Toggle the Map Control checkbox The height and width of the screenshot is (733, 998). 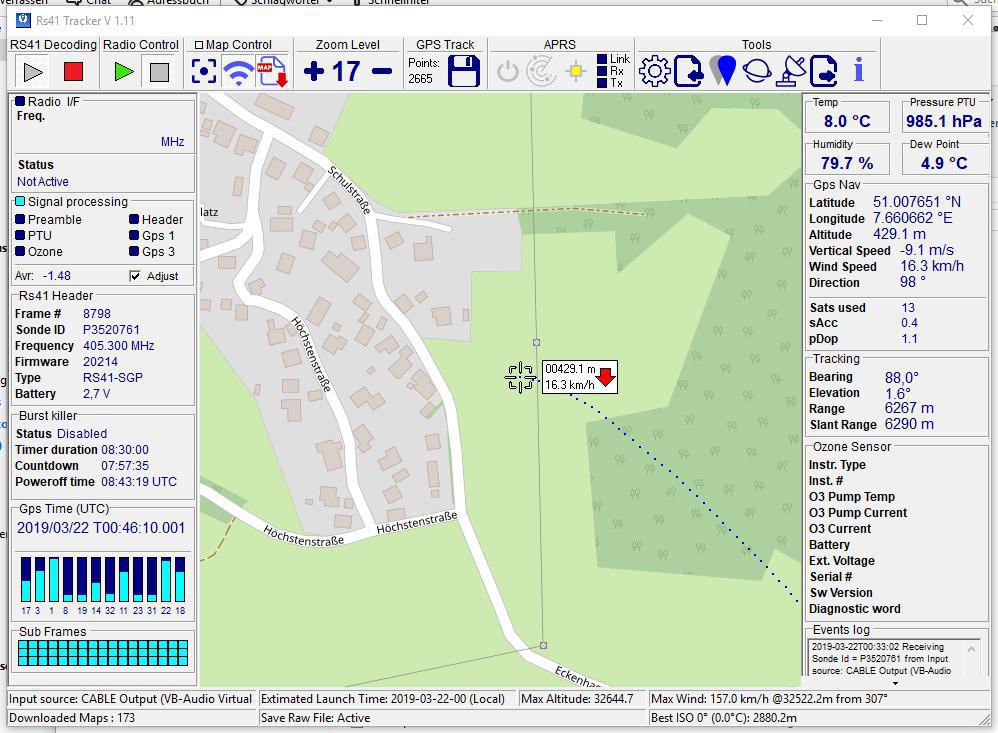tap(199, 45)
